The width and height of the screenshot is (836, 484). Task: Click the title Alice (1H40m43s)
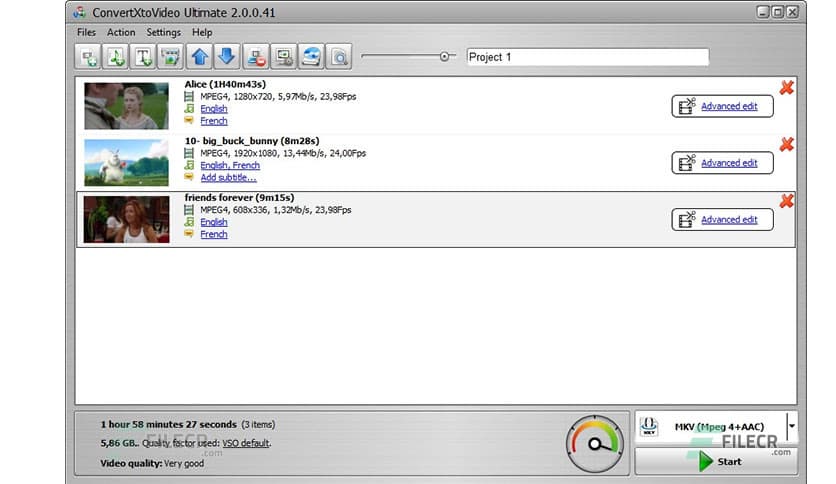[x=225, y=84]
